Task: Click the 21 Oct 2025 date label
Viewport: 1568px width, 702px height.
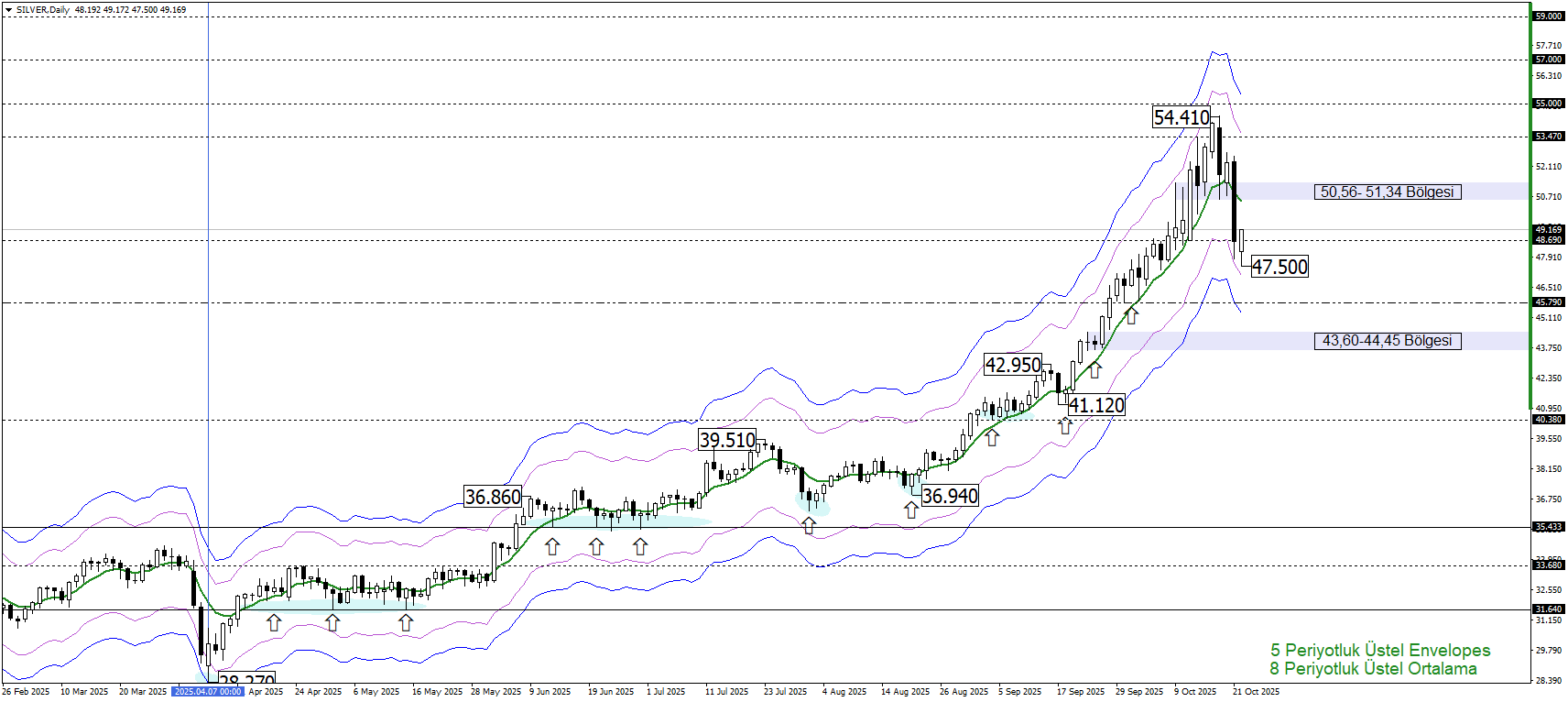Action: click(x=1256, y=692)
